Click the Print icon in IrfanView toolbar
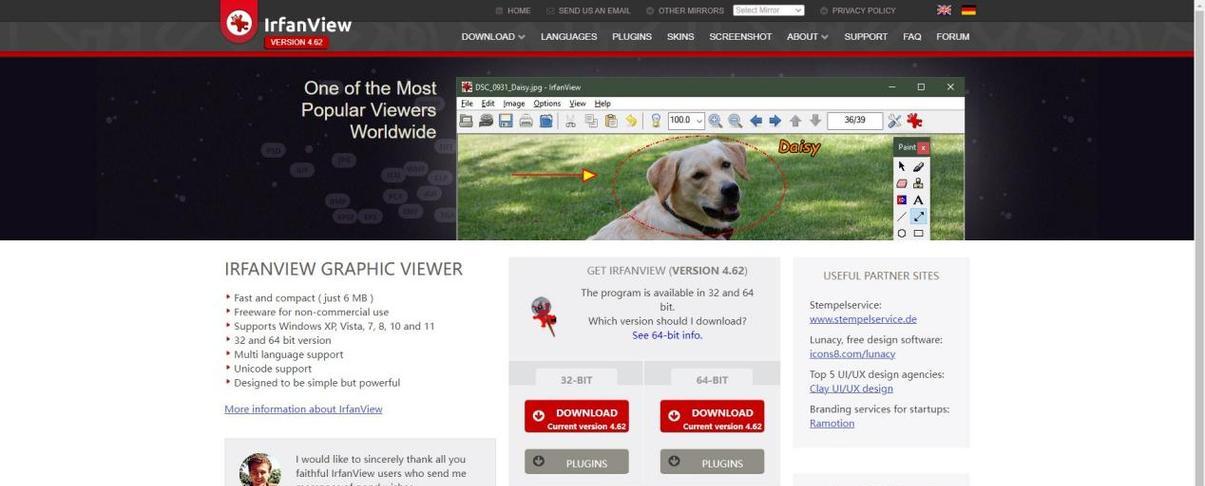Screen dimensions: 1205x486 [526, 120]
